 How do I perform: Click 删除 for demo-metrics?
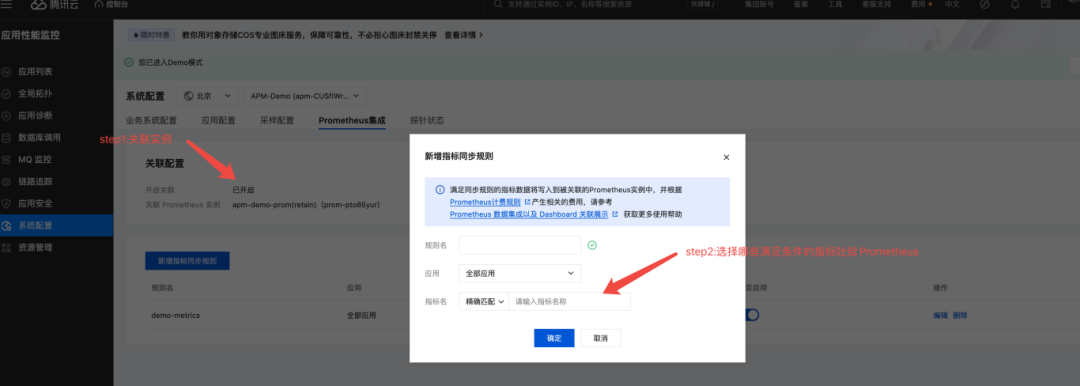click(960, 315)
